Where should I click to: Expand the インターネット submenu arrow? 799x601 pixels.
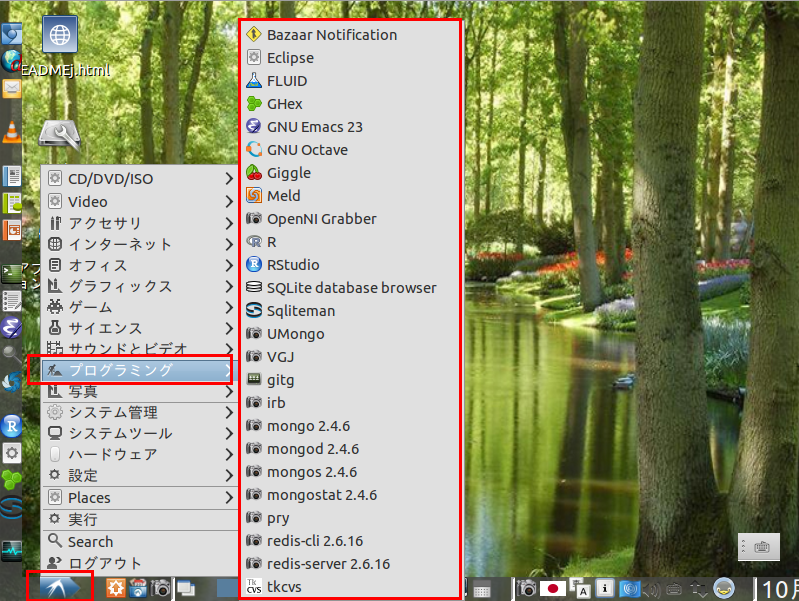229,244
